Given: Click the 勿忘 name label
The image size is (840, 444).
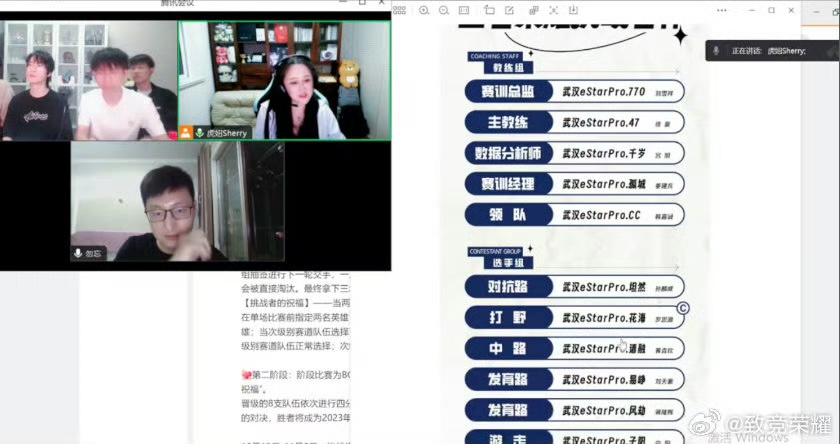Looking at the screenshot, I should coord(93,253).
